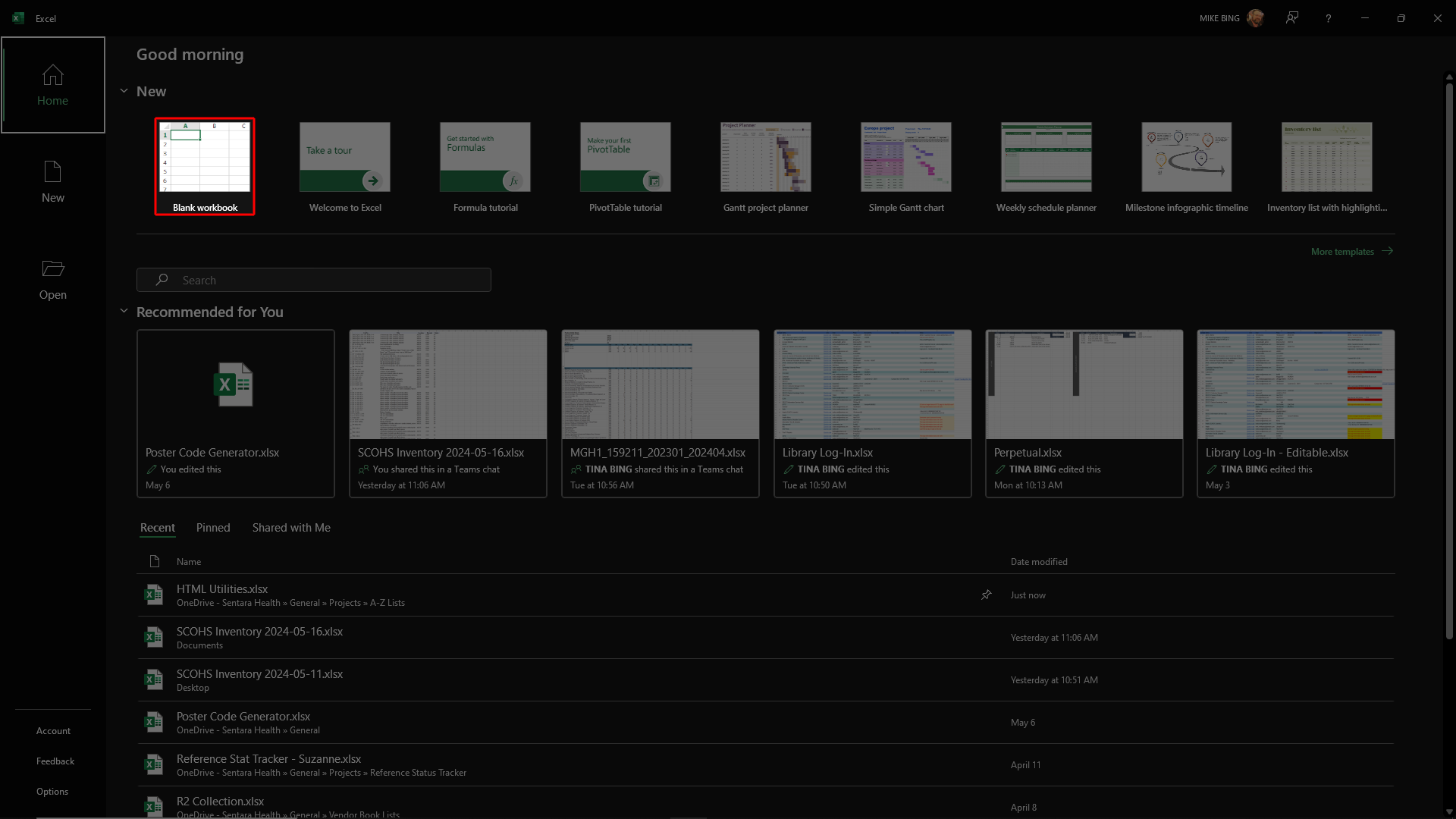
Task: Choose the Inventory list with highlighting template
Action: (x=1327, y=167)
